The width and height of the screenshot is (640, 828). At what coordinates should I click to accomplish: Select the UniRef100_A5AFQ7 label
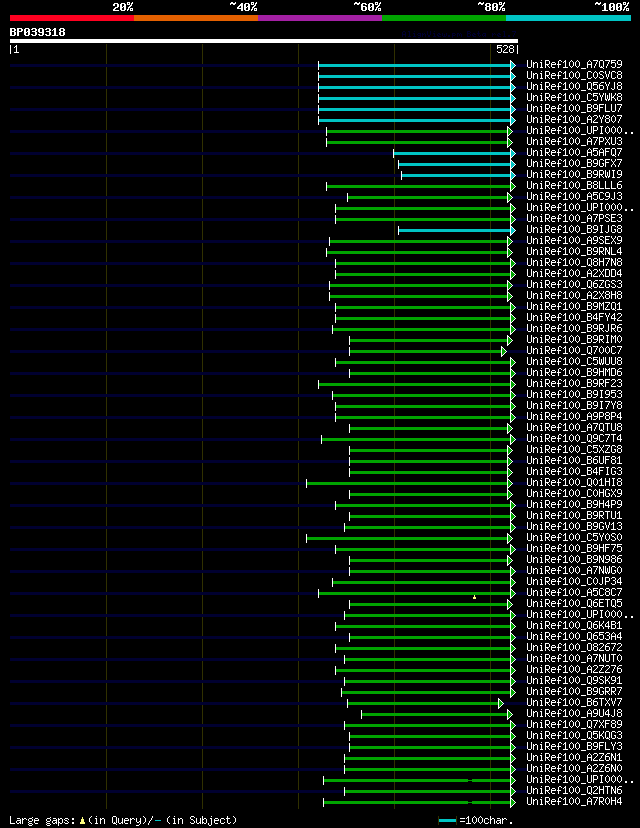tap(574, 153)
